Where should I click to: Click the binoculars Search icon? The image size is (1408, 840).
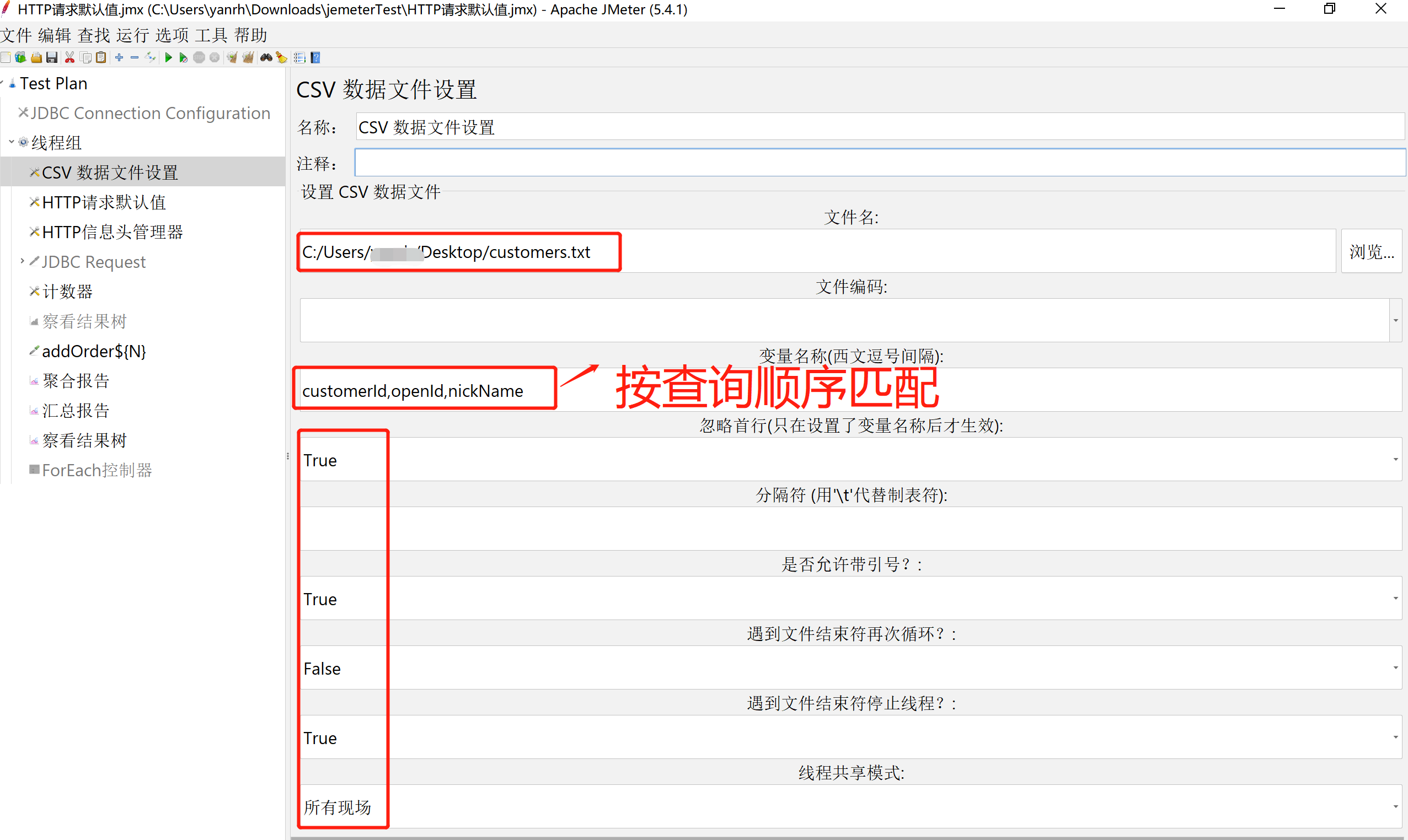[266, 58]
